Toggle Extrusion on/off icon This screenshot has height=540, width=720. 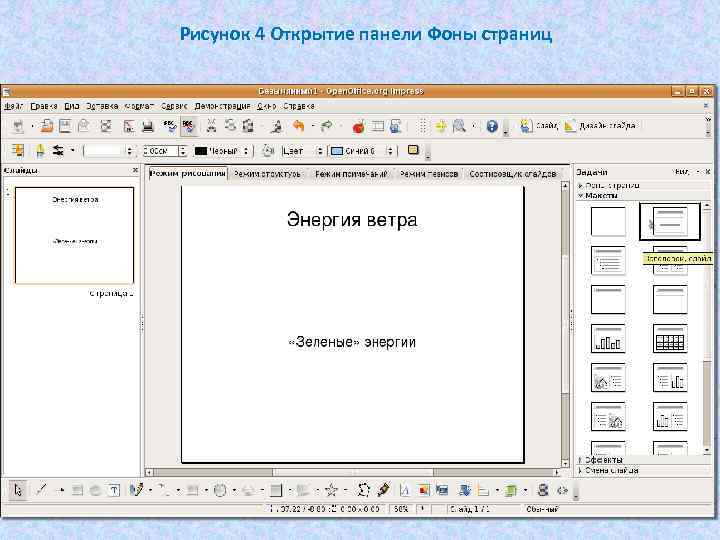pyautogui.click(x=543, y=490)
